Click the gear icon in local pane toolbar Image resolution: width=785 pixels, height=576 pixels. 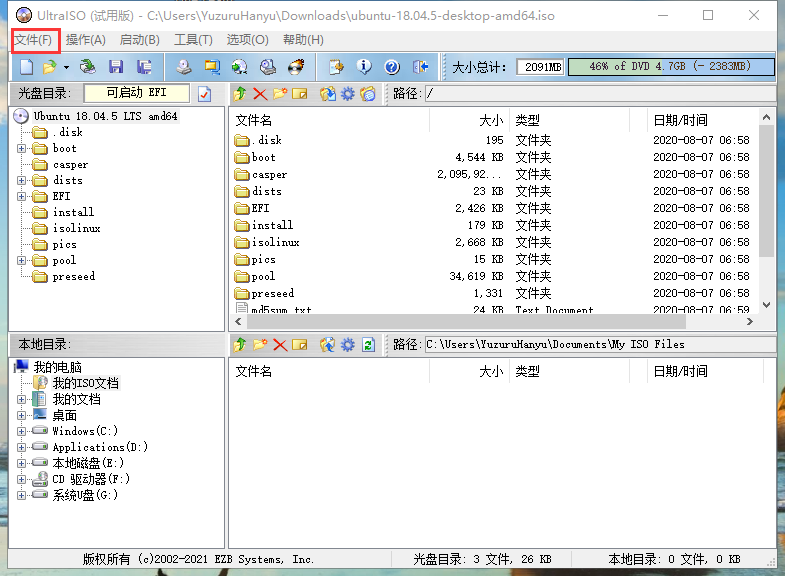point(348,344)
